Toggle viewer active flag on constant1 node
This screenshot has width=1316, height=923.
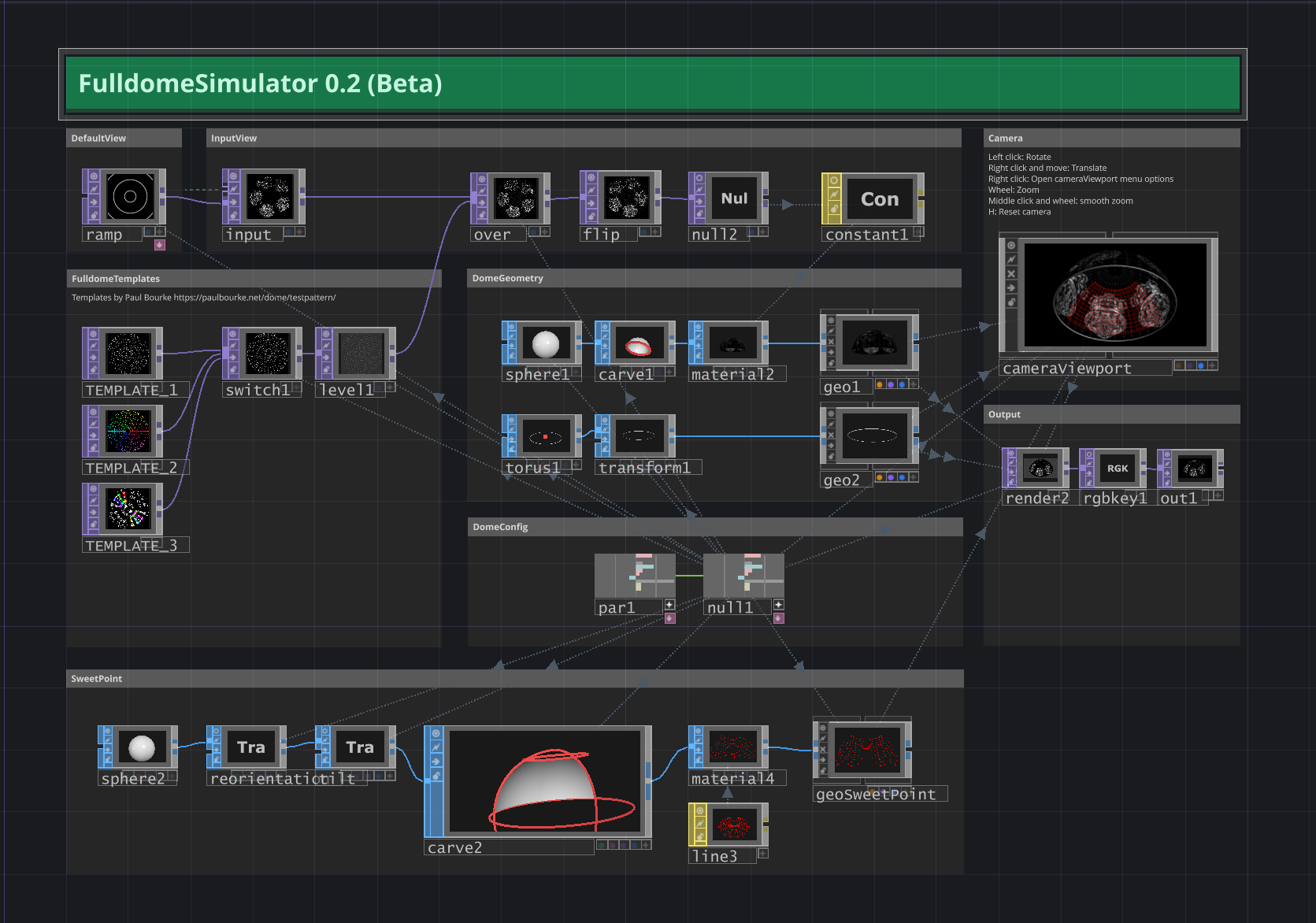point(833,180)
